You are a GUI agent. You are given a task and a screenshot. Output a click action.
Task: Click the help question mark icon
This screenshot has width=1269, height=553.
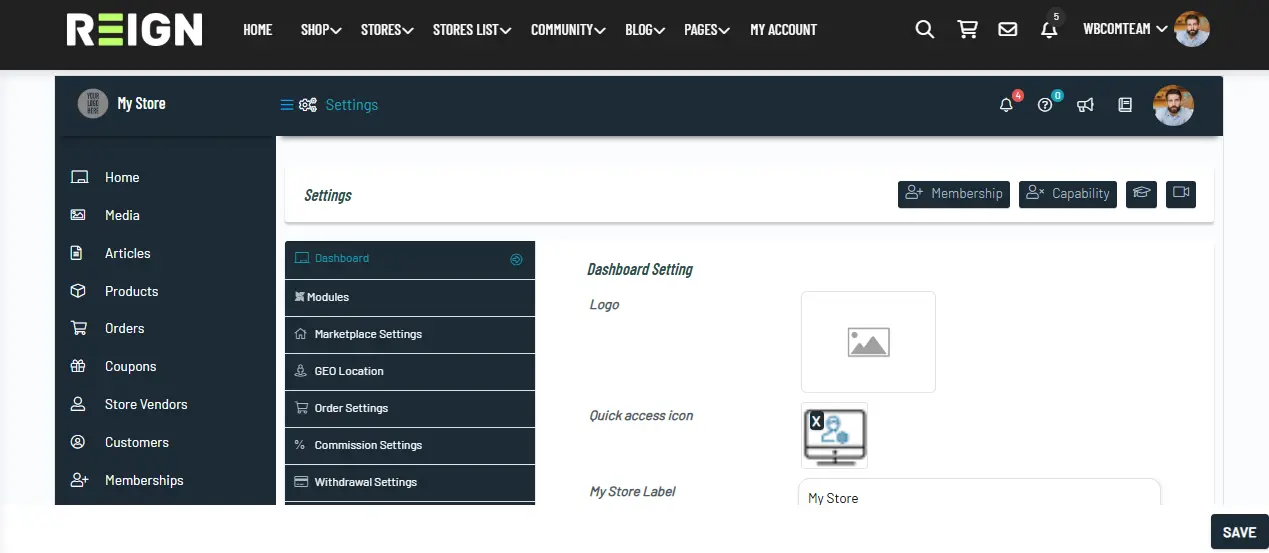[1045, 105]
